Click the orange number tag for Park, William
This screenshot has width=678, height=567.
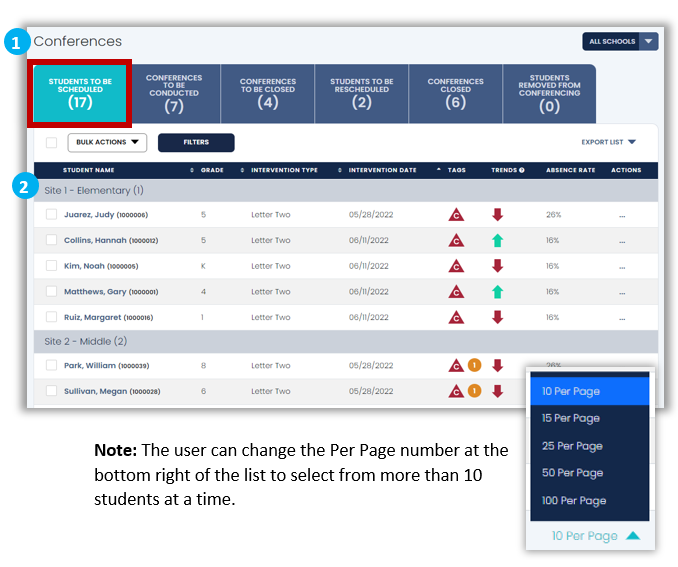click(474, 365)
